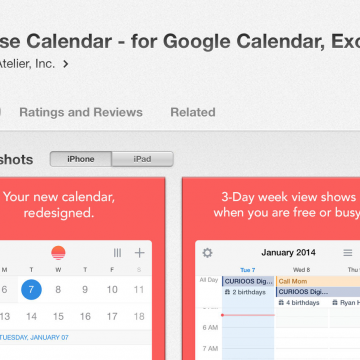Select date 15 in the calendar
This screenshot has width=360, height=360.
(58, 316)
